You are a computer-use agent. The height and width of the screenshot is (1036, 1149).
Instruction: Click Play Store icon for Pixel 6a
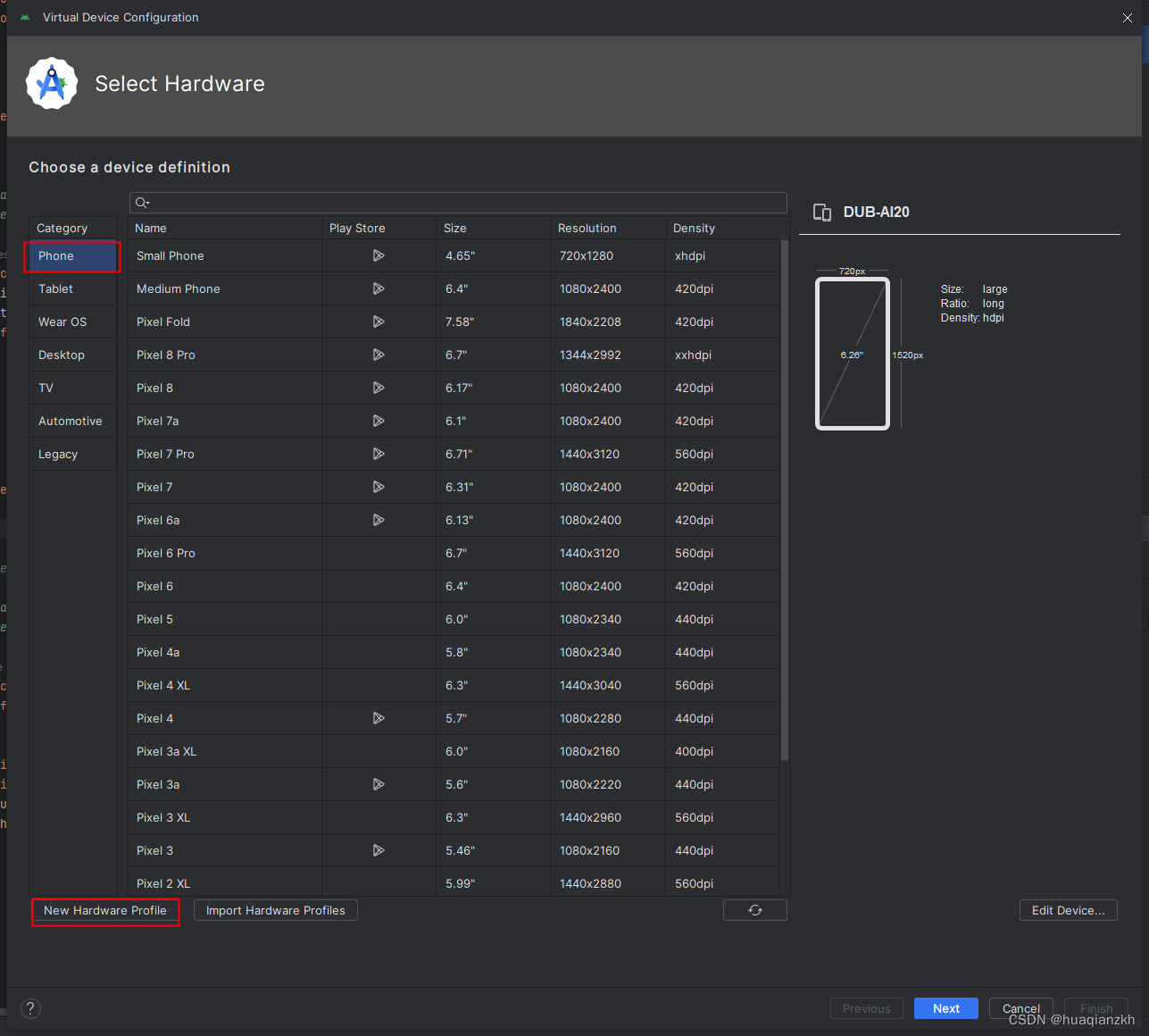[379, 520]
